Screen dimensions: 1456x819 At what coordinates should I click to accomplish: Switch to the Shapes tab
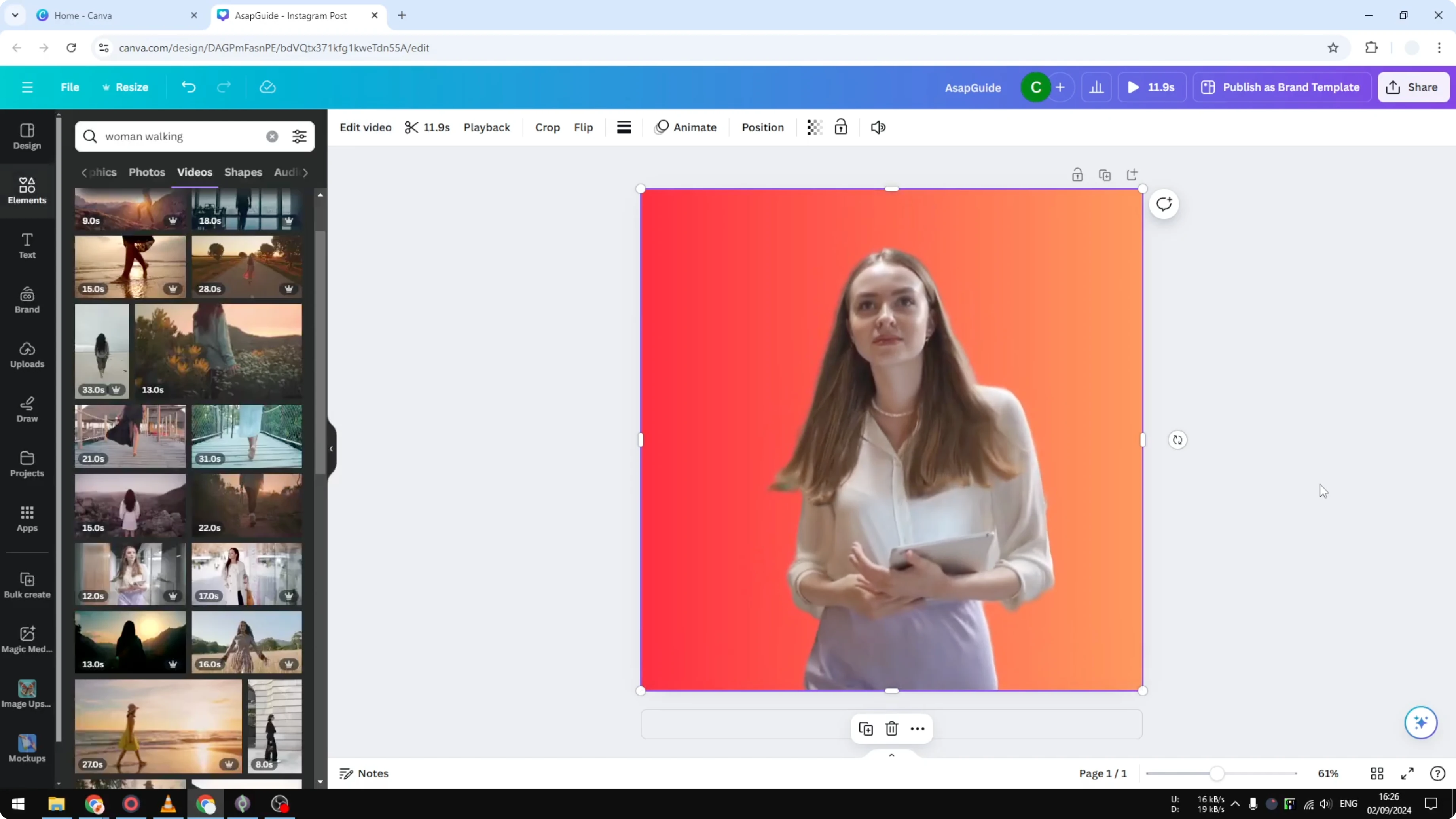tap(243, 173)
